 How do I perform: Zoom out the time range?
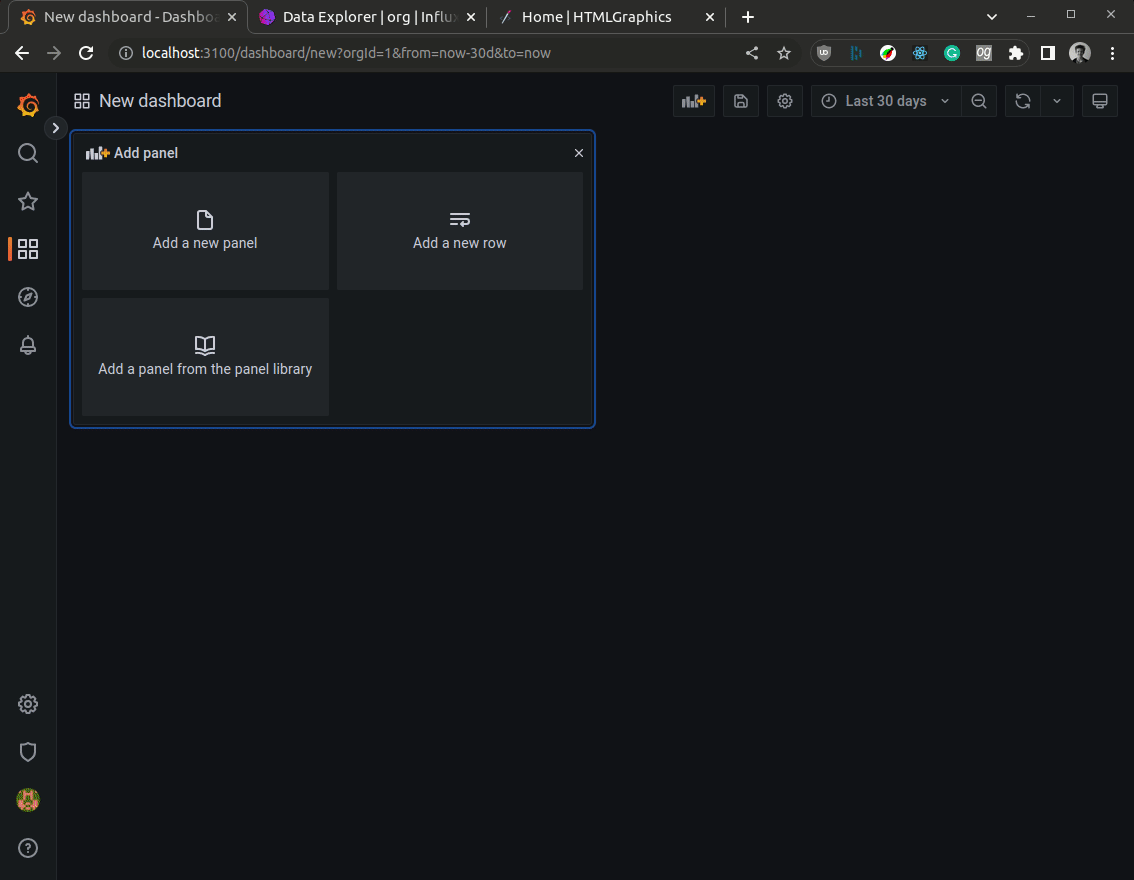[979, 101]
